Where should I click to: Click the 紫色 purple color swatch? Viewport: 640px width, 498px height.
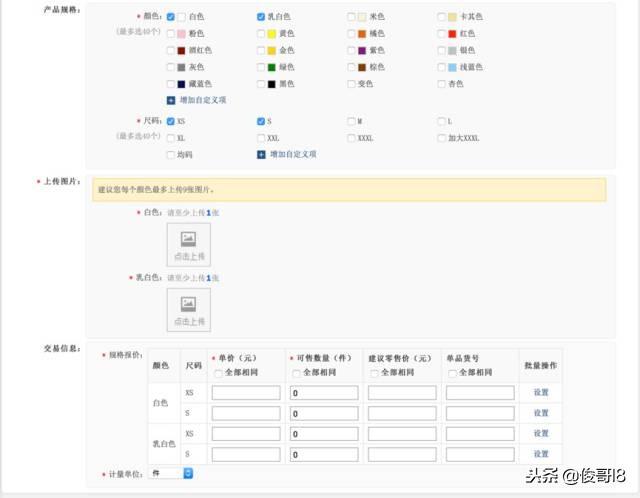[362, 50]
